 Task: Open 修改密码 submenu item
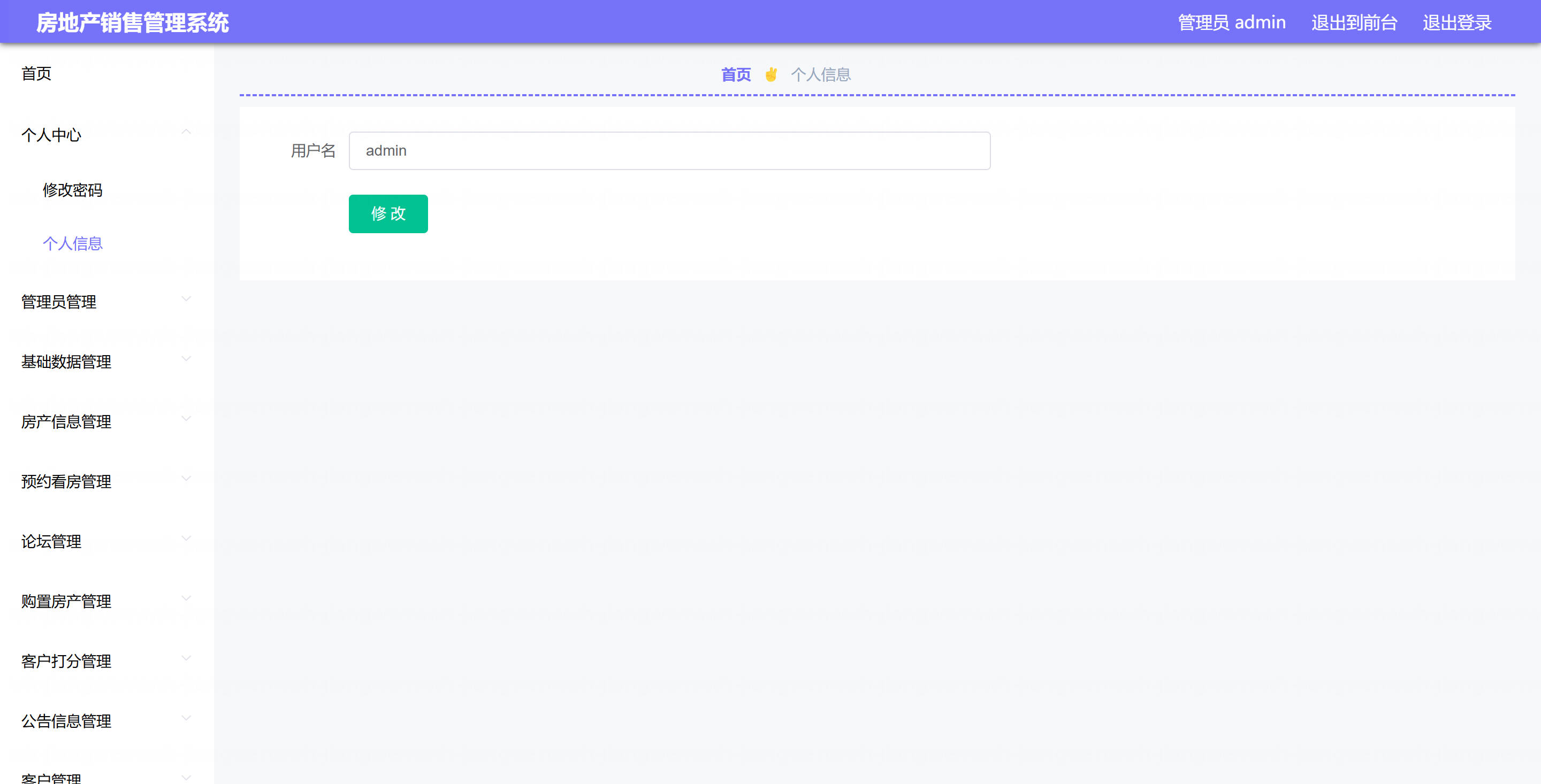tap(72, 190)
